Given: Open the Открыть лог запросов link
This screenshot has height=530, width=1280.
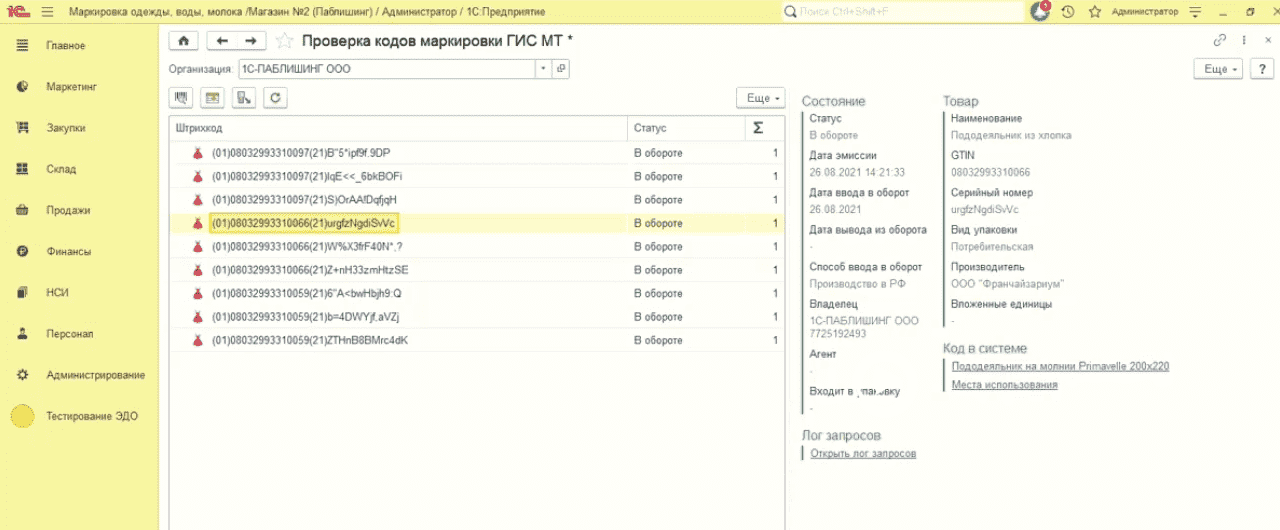Looking at the screenshot, I should click(863, 454).
